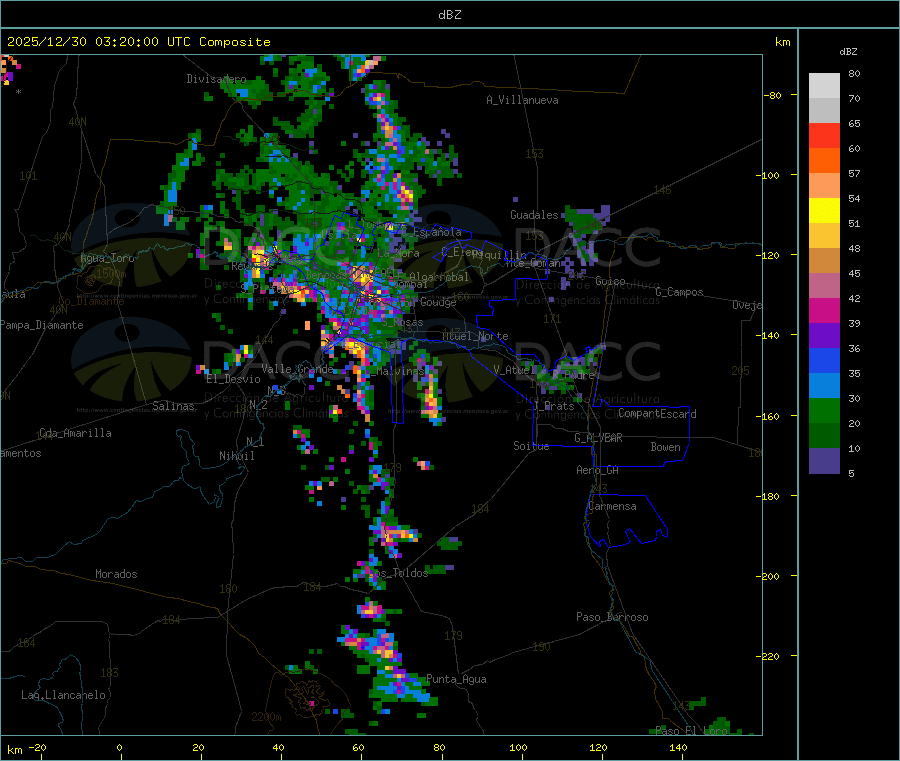Click the Agua_Toro place label
The height and width of the screenshot is (761, 900).
[107, 258]
